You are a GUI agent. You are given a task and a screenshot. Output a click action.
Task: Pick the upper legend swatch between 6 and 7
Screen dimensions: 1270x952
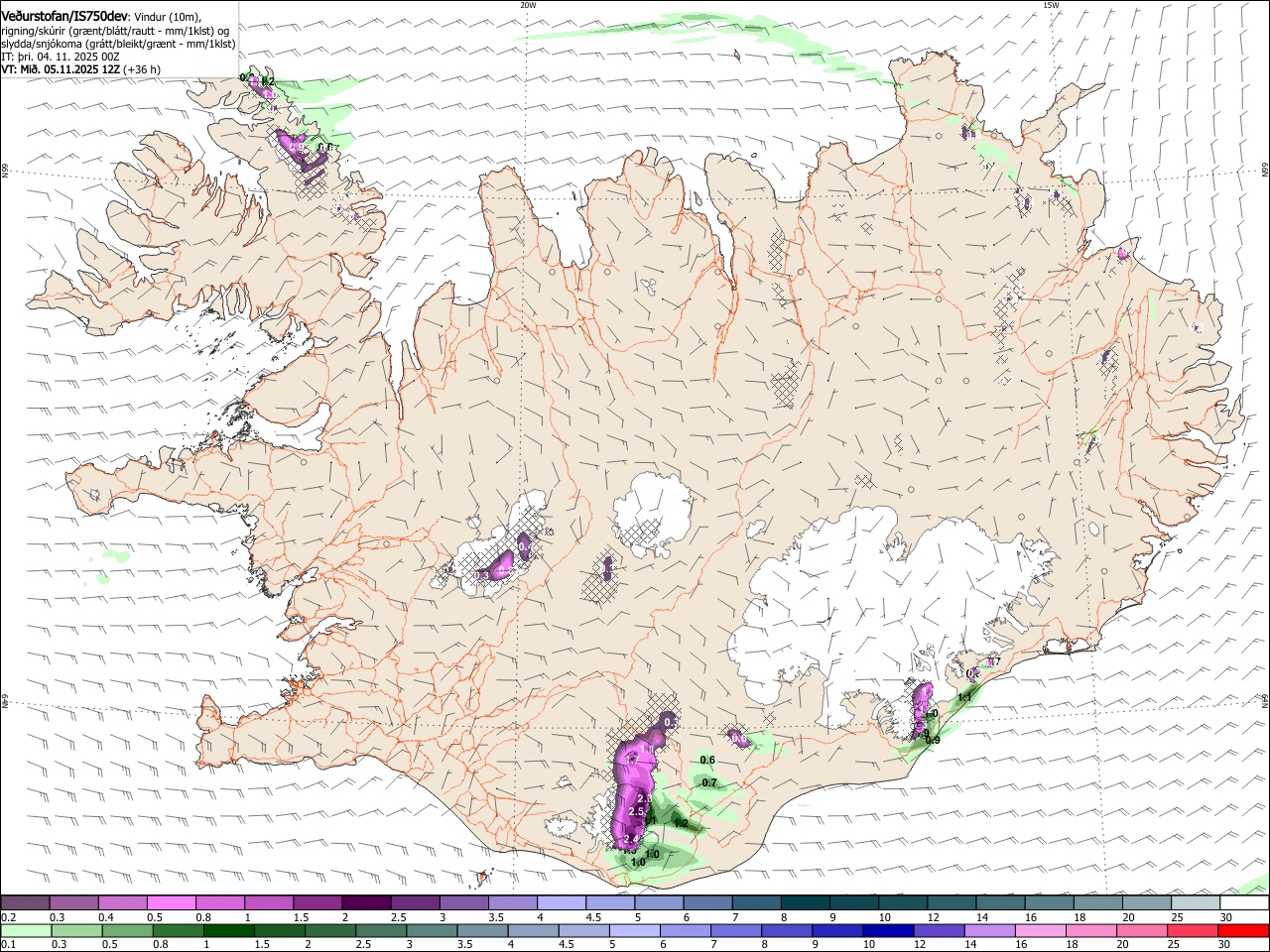(x=708, y=902)
